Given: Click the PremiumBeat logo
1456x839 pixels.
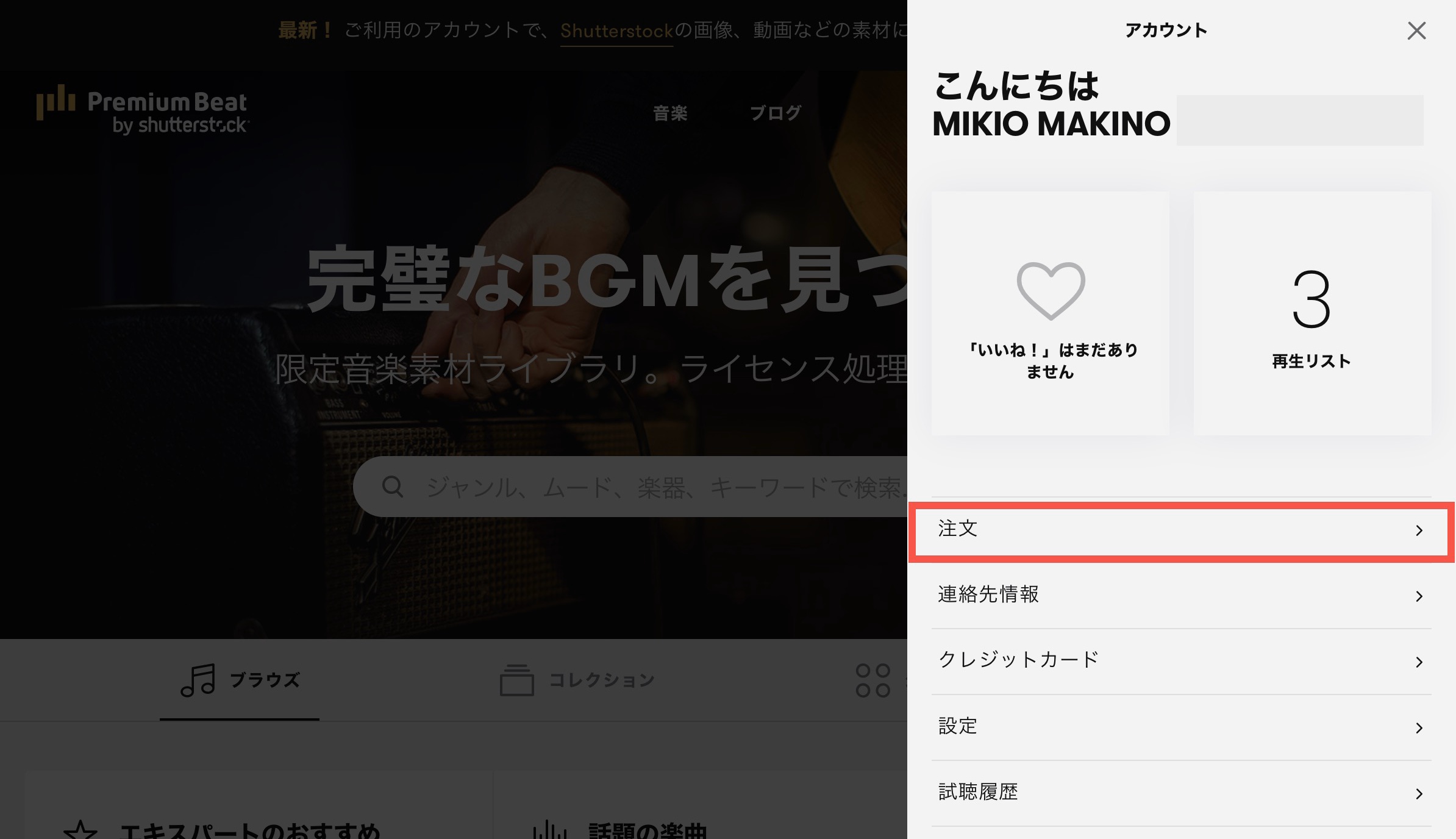Looking at the screenshot, I should tap(143, 110).
